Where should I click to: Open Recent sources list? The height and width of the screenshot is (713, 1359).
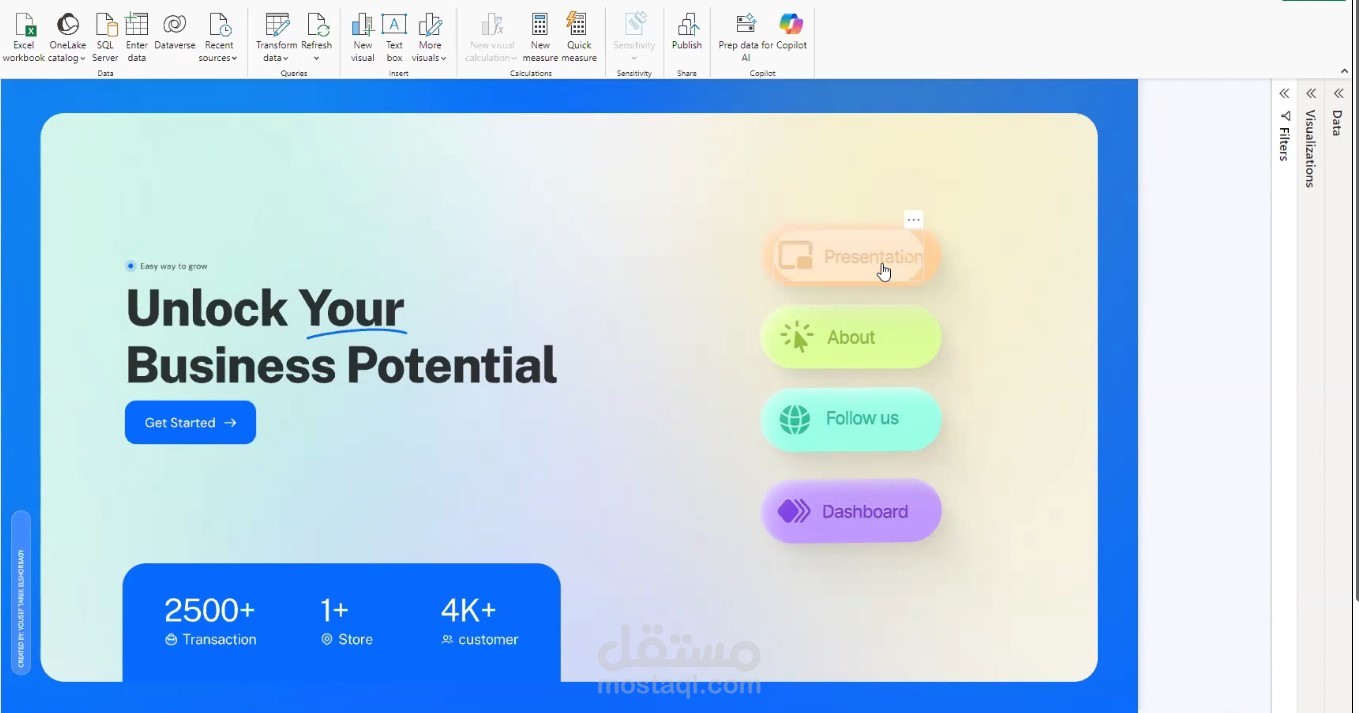click(x=219, y=38)
